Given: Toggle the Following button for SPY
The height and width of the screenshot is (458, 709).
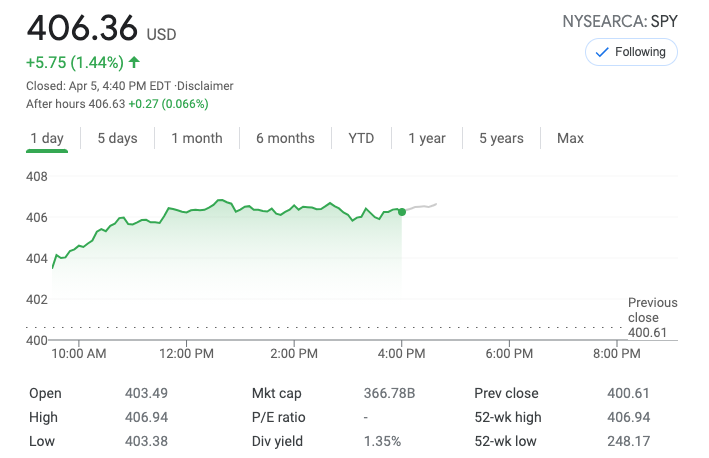Looking at the screenshot, I should pos(631,52).
